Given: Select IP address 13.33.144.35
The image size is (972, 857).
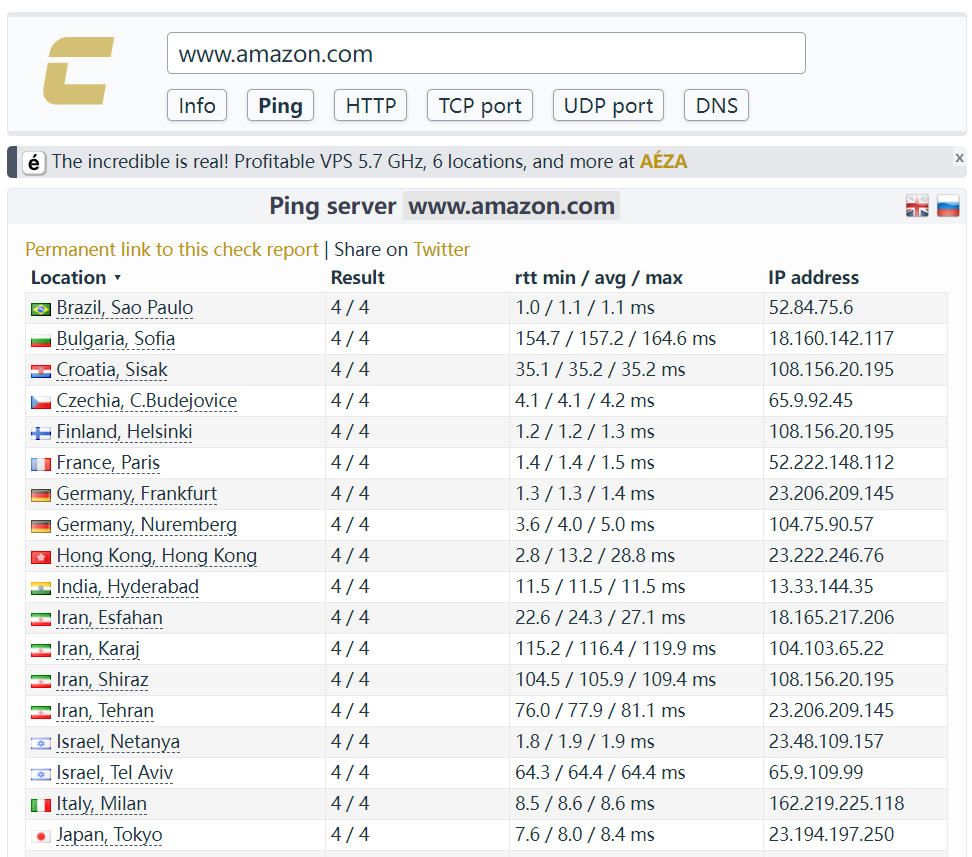Looking at the screenshot, I should click(x=821, y=587).
